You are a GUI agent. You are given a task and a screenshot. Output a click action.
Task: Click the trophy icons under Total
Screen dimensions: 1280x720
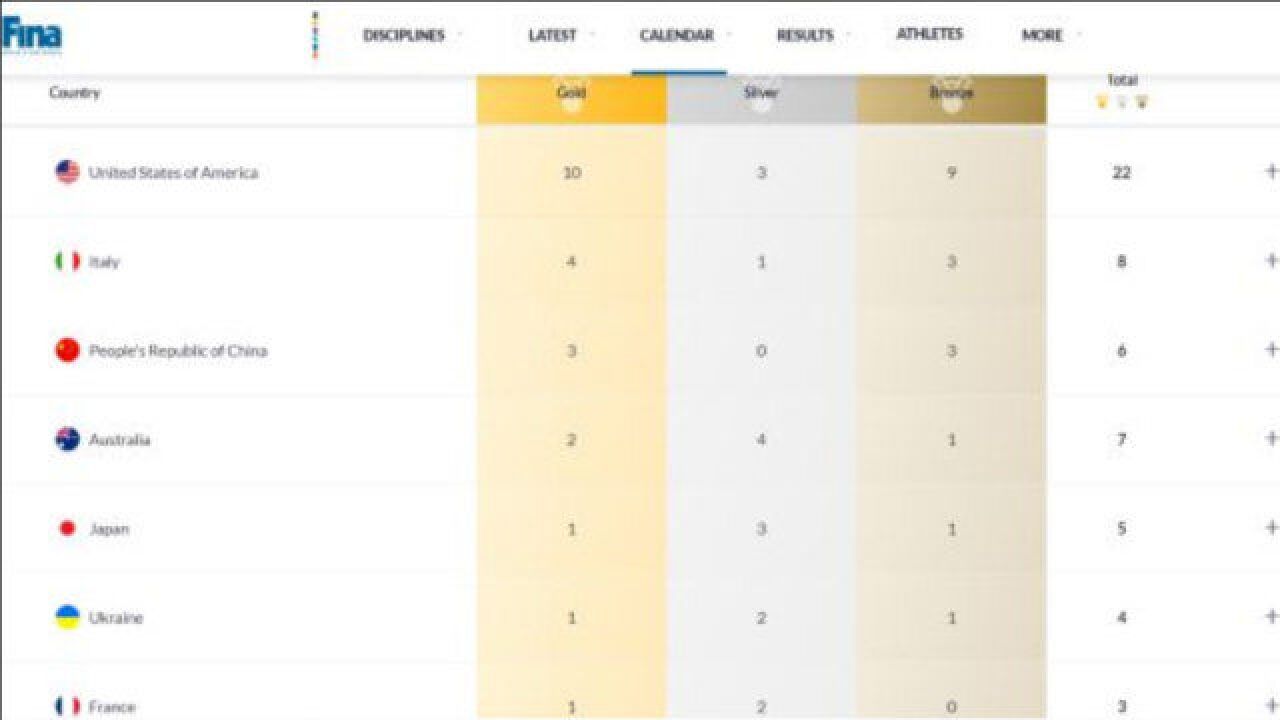[1122, 102]
